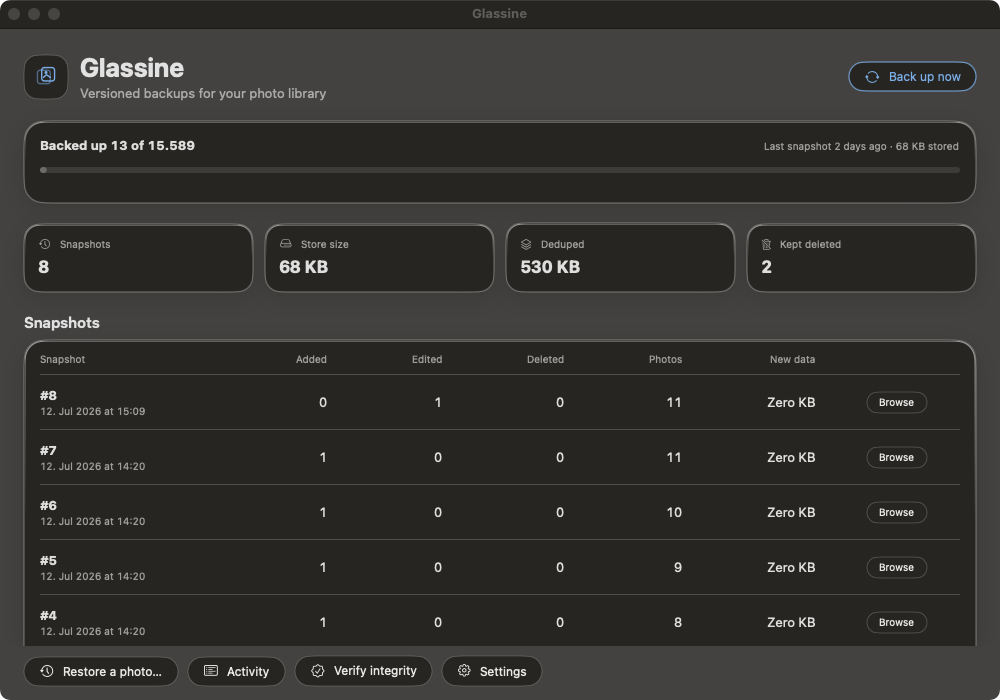Click the Deduped card showing 530 KB
Screen dimensions: 1000x700
coord(621,258)
